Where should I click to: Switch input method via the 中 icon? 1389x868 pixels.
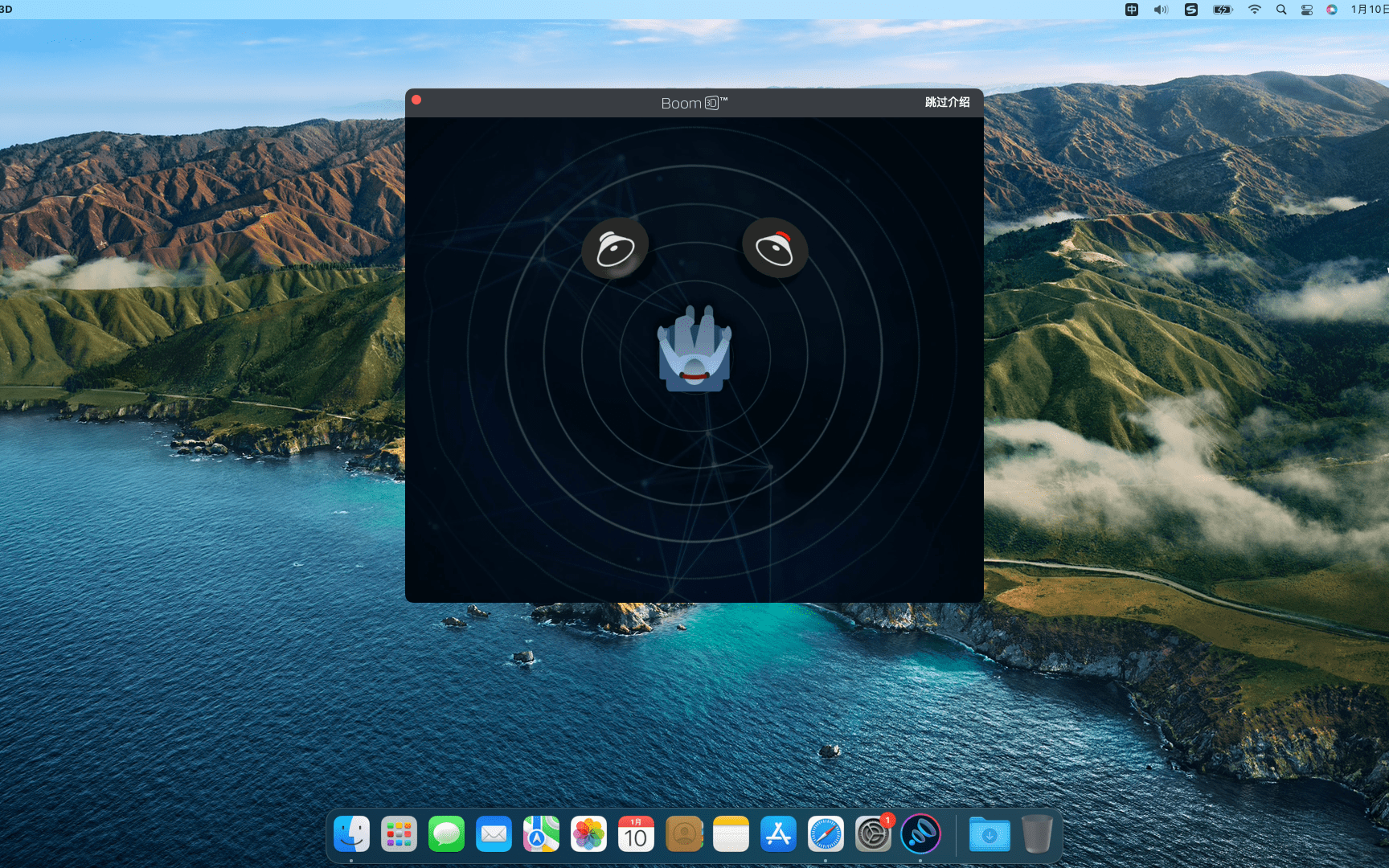(x=1132, y=10)
